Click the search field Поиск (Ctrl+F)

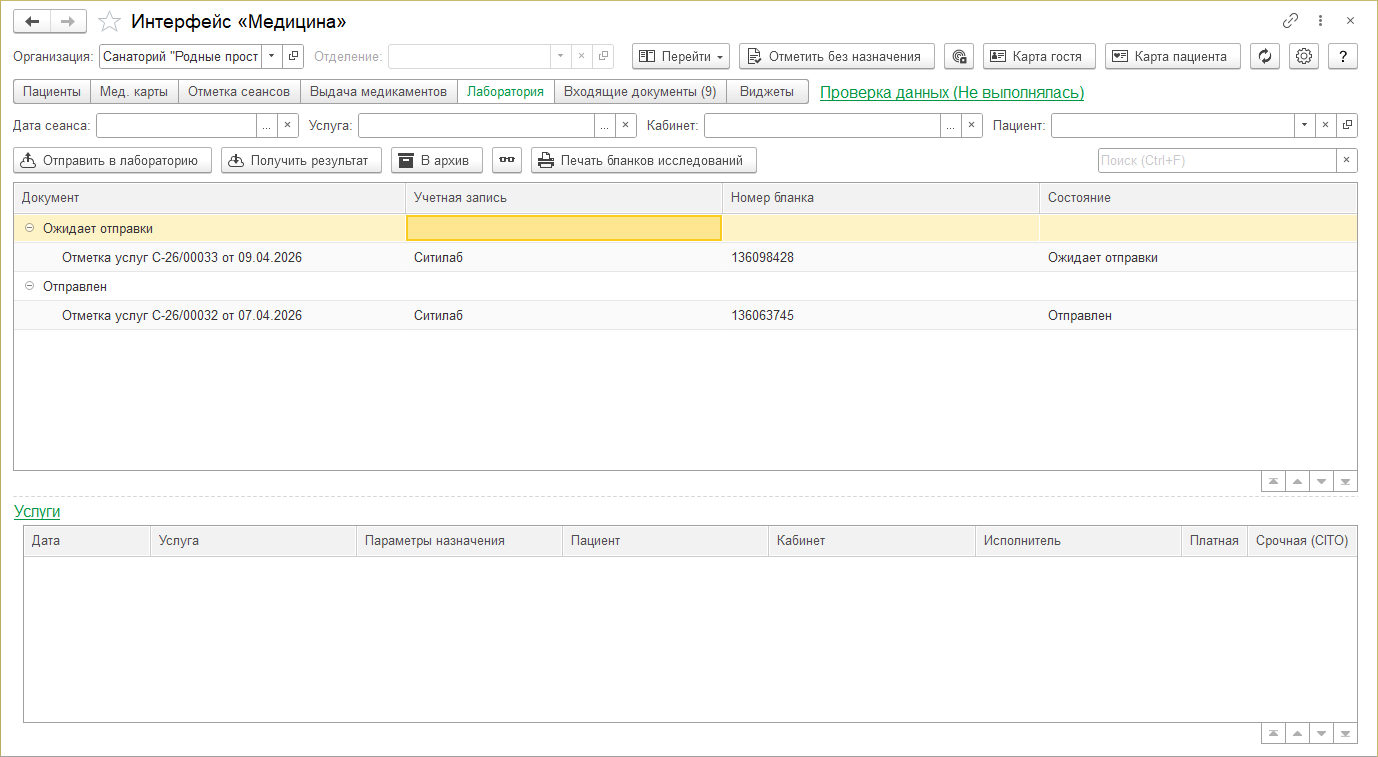pyautogui.click(x=1216, y=161)
